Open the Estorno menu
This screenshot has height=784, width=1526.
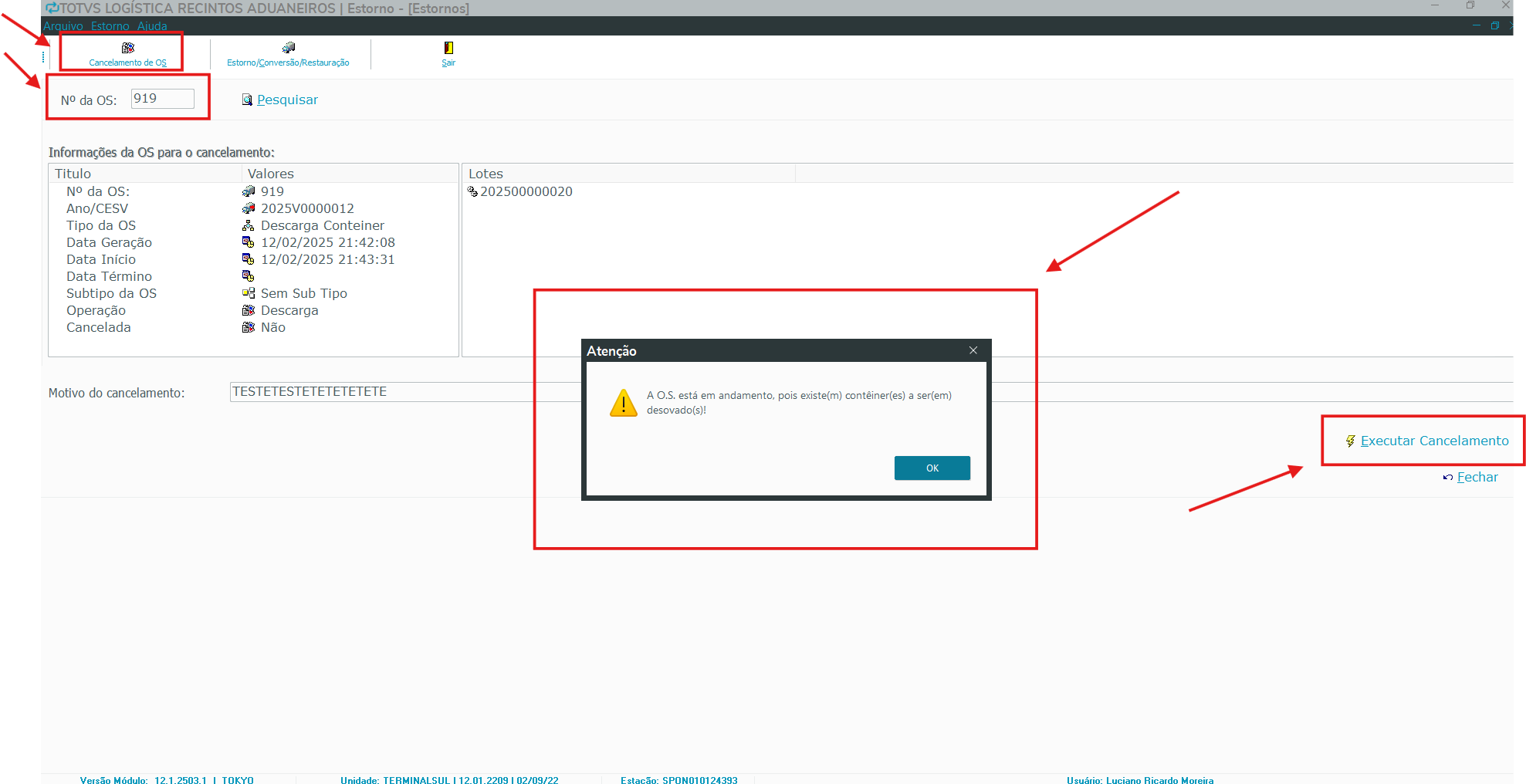click(110, 26)
